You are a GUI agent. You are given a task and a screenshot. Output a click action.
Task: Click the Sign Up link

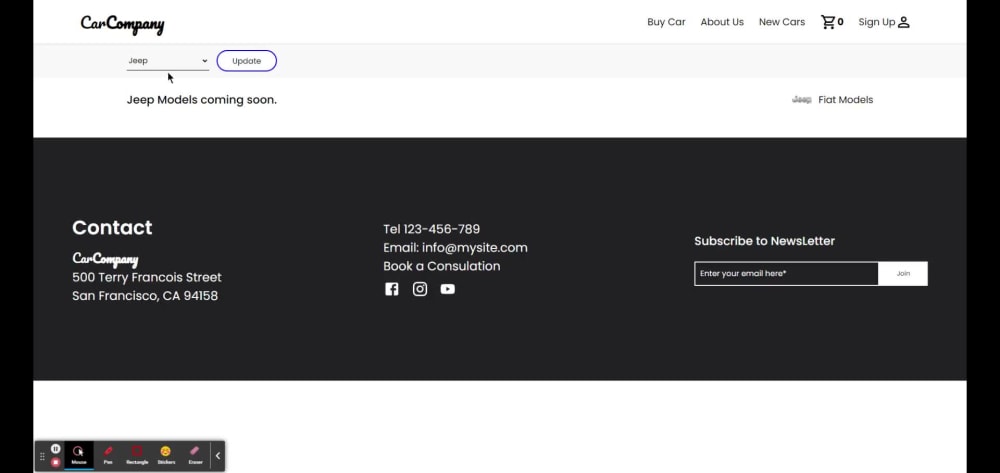877,22
